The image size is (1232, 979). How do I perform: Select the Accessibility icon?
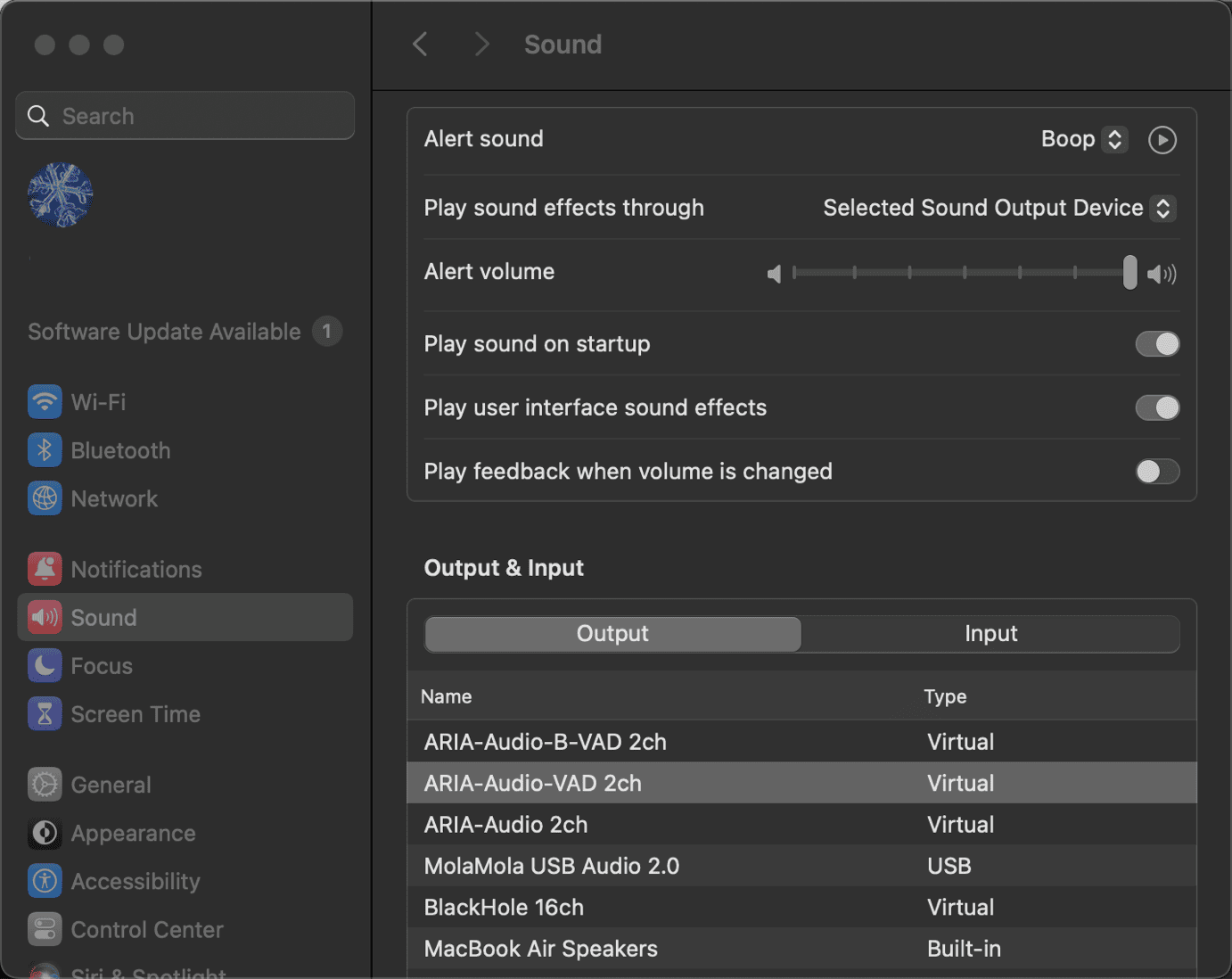tap(45, 881)
